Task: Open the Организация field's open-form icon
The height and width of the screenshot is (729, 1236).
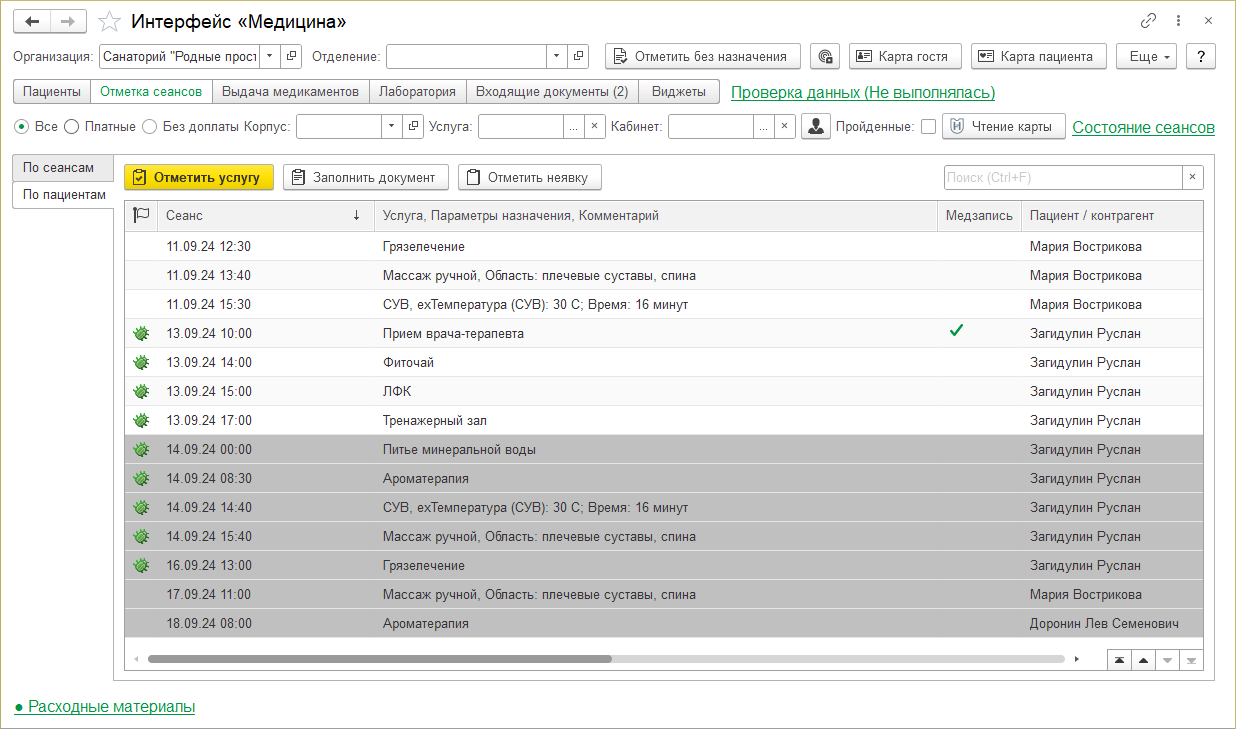Action: click(x=291, y=57)
